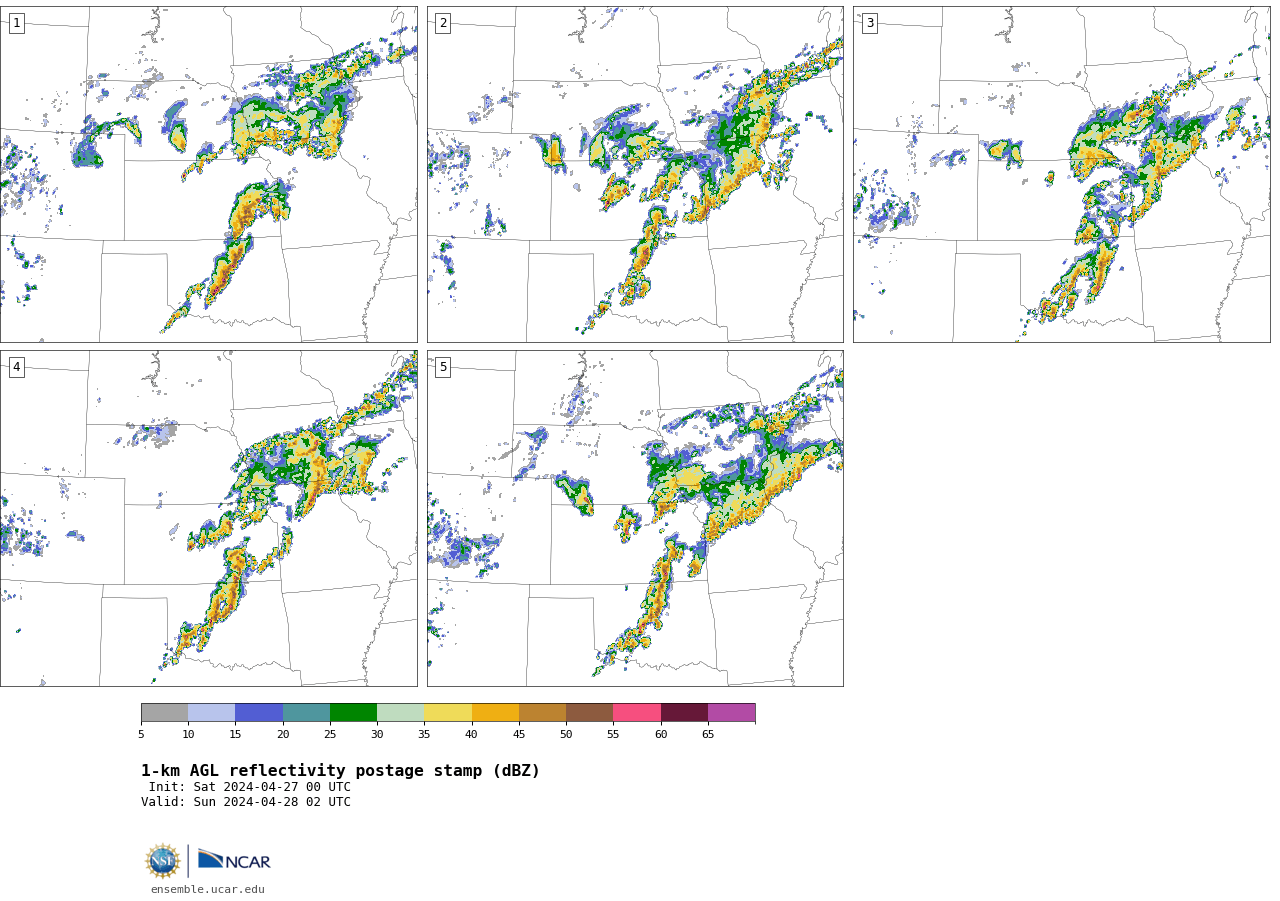Click the ensemble.ucar.edu text
This screenshot has height=901, width=1280.
[208, 890]
